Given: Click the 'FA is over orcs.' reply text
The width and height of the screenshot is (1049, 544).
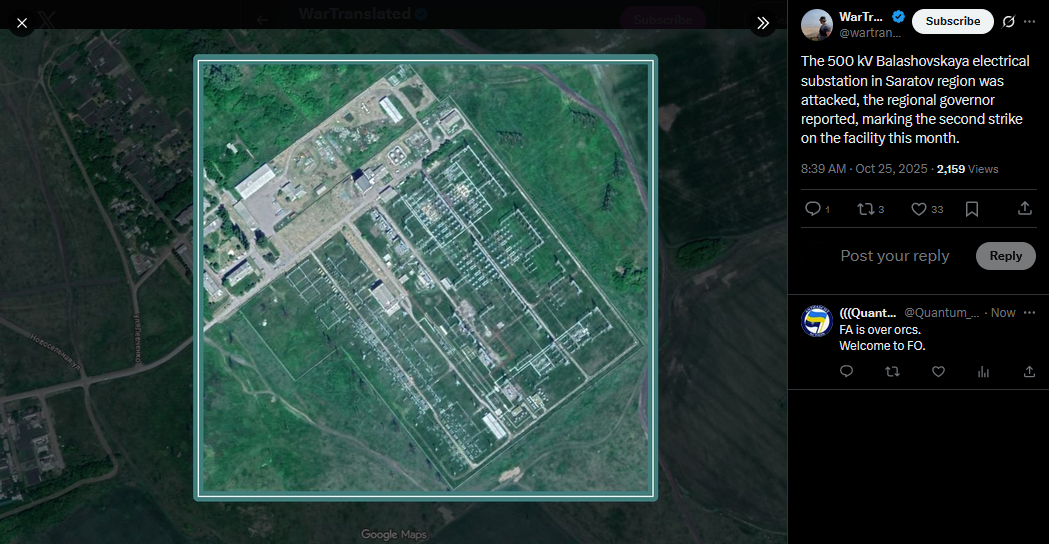Looking at the screenshot, I should click(880, 330).
